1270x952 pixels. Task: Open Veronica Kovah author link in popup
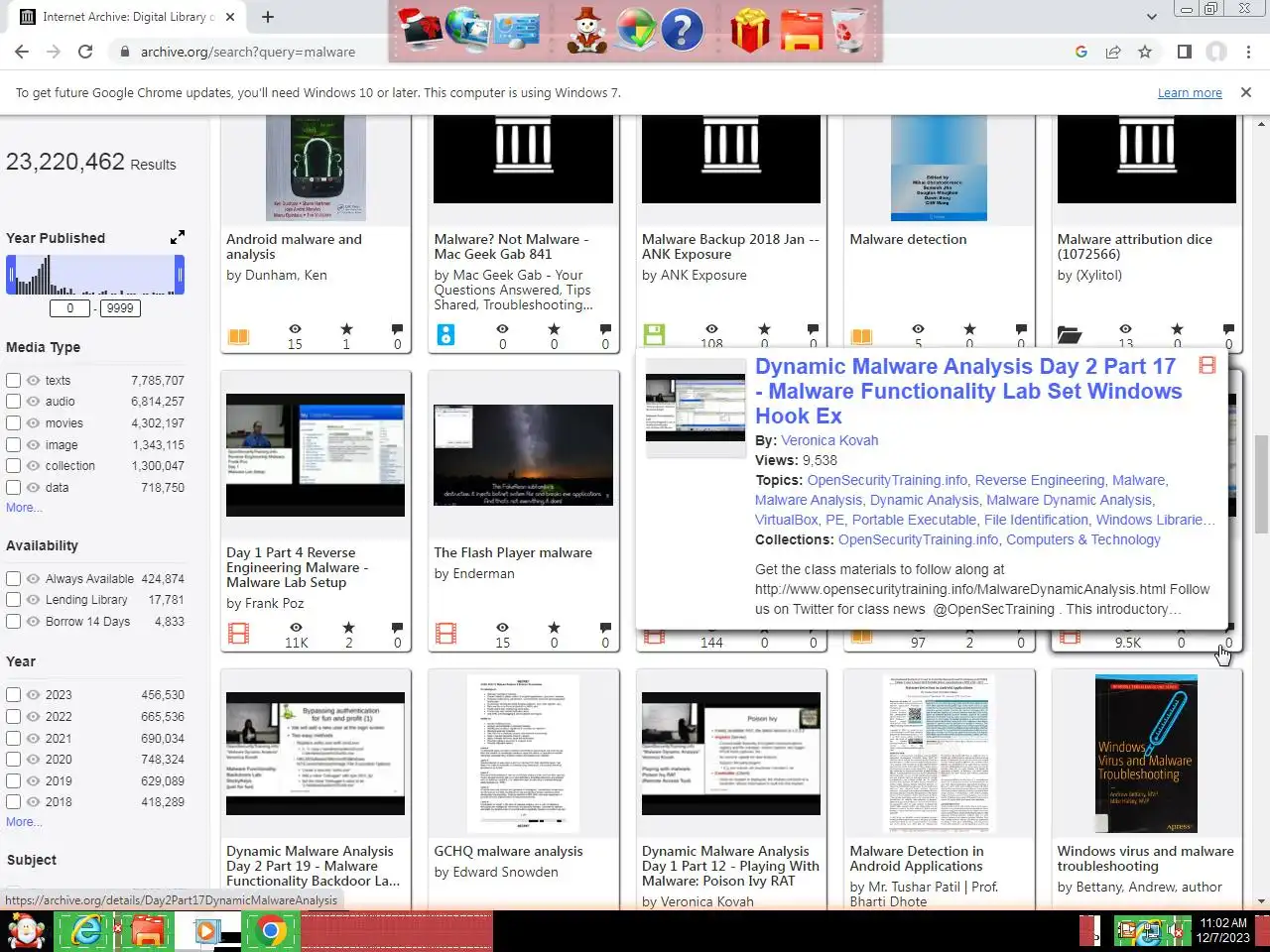click(829, 440)
